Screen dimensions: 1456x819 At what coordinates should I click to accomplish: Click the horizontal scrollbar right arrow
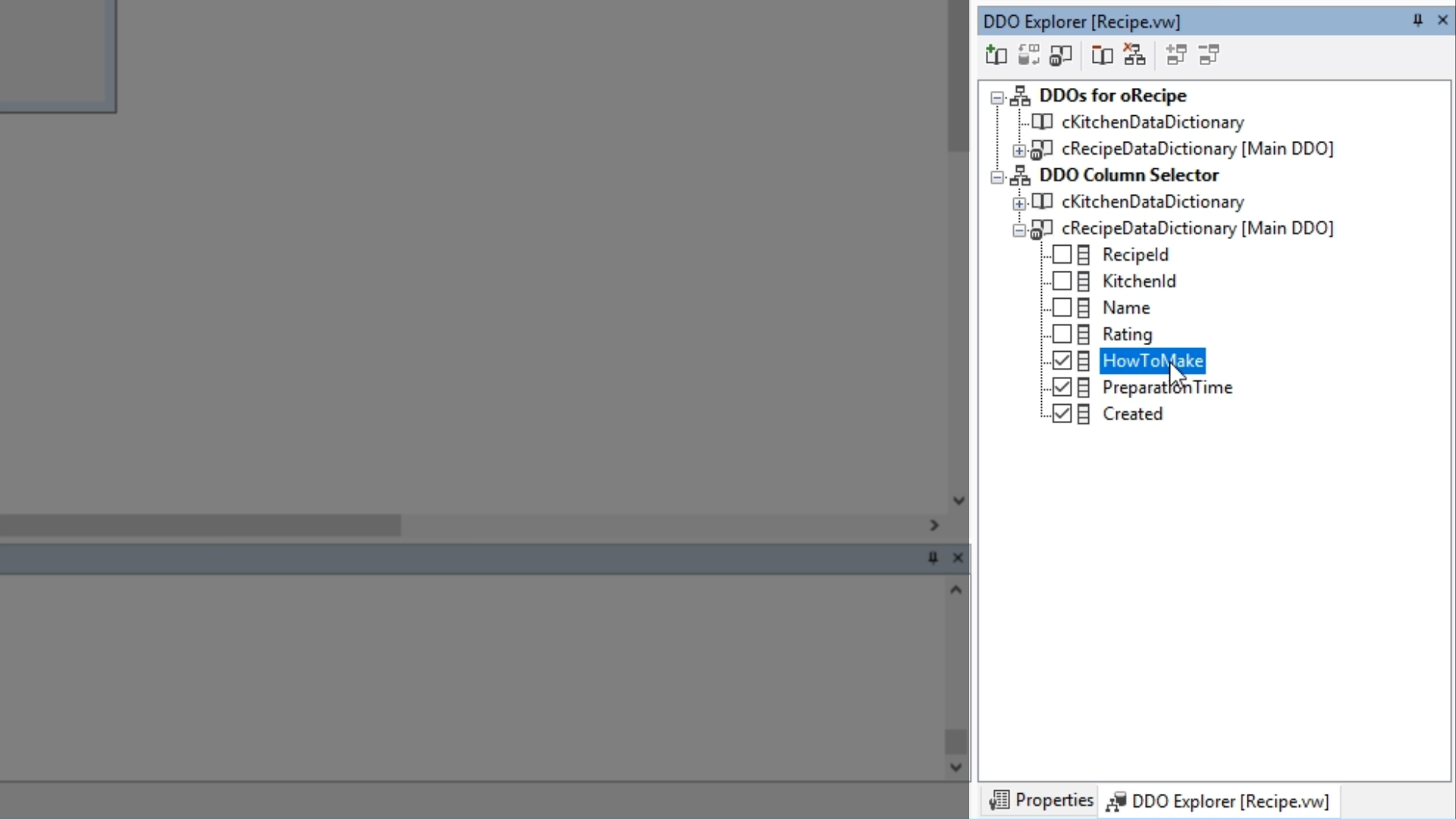pyautogui.click(x=934, y=526)
